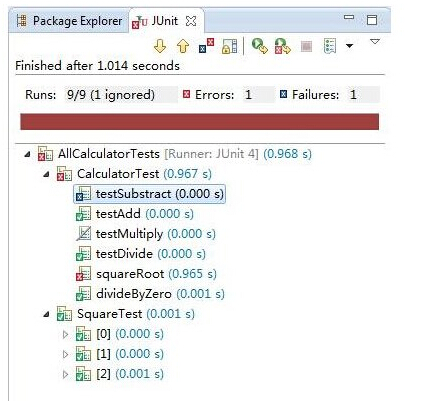Select the divideByZero test
Viewport: 447px width, 401px height.
click(150, 294)
